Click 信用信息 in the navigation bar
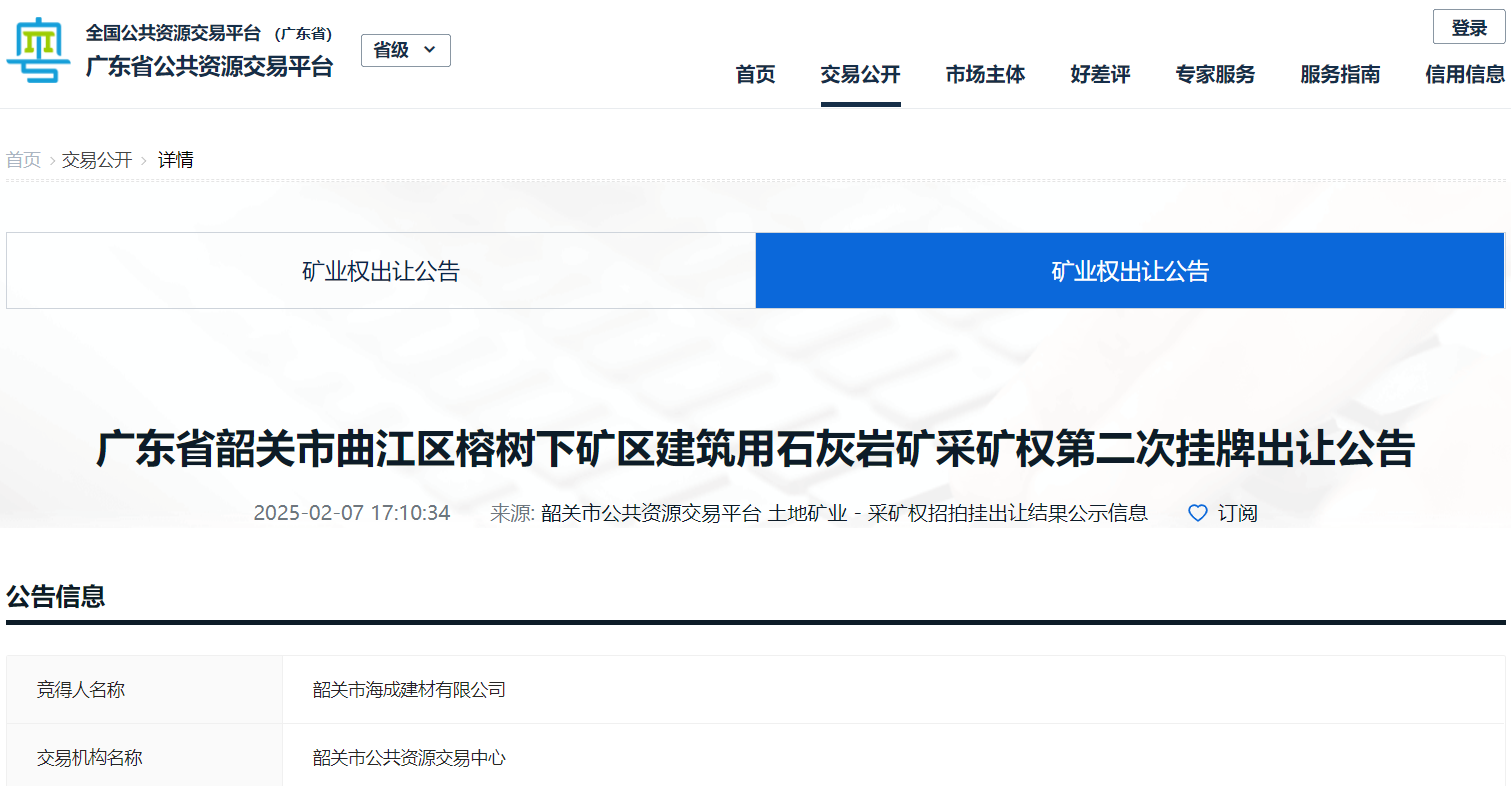The width and height of the screenshot is (1511, 786). pyautogui.click(x=1465, y=74)
